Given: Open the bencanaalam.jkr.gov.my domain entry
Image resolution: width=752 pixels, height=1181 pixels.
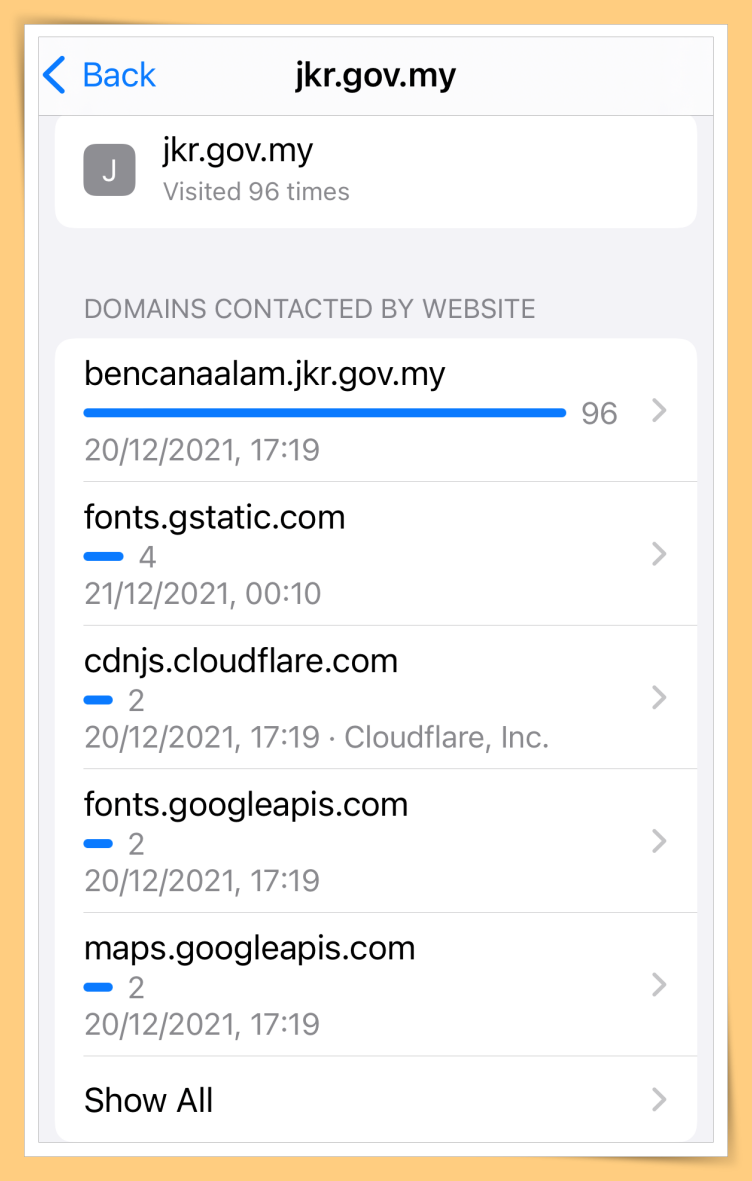Looking at the screenshot, I should click(375, 410).
